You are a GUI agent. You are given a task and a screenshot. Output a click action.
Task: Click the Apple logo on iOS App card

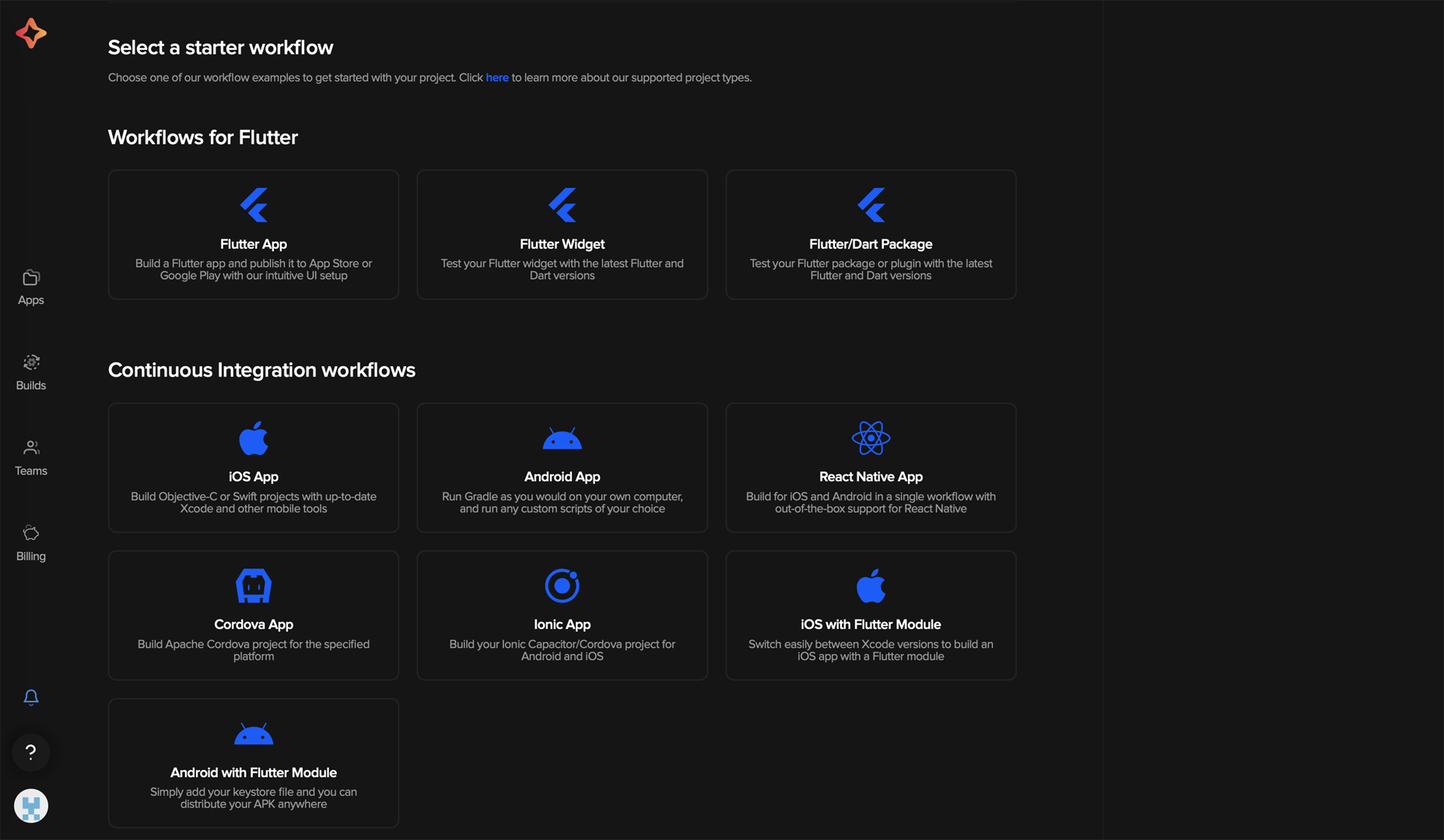tap(254, 438)
